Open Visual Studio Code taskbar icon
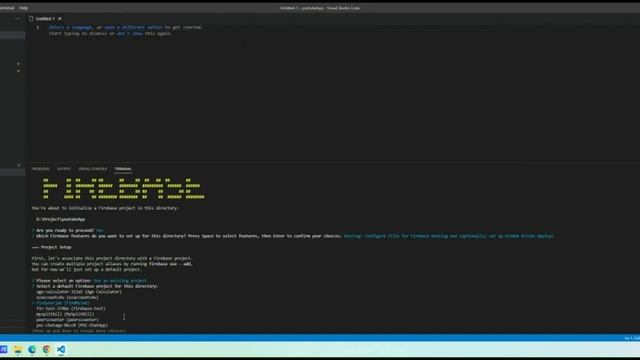Viewport: 640px width, 360px height. tap(61, 349)
